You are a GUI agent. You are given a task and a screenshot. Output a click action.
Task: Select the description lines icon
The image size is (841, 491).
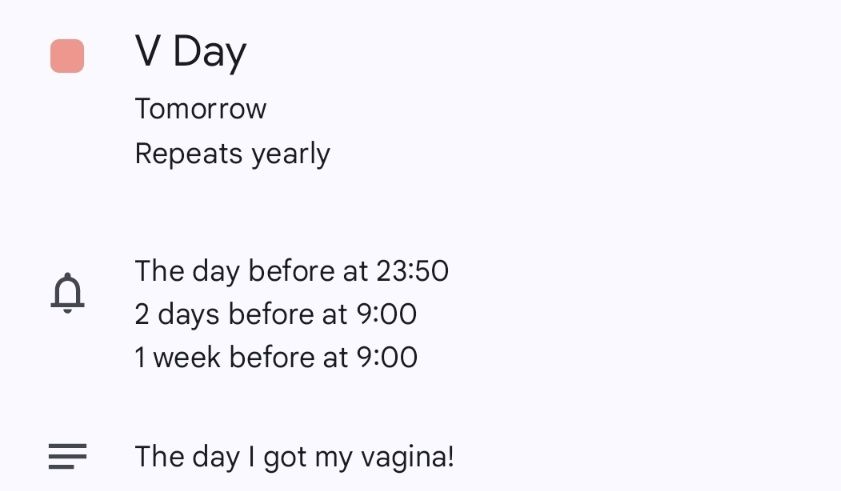pyautogui.click(x=68, y=456)
